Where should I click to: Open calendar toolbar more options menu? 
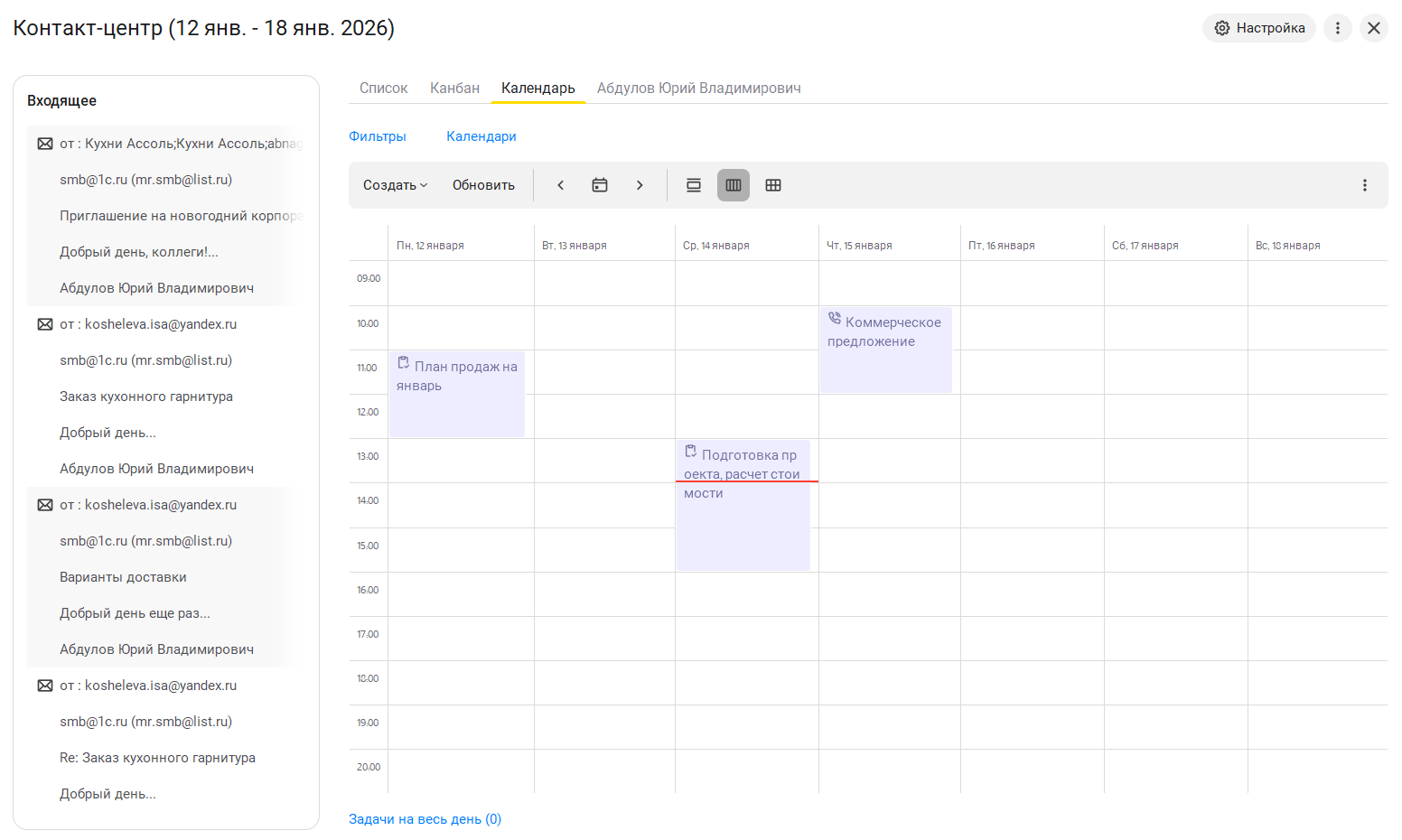click(x=1364, y=185)
